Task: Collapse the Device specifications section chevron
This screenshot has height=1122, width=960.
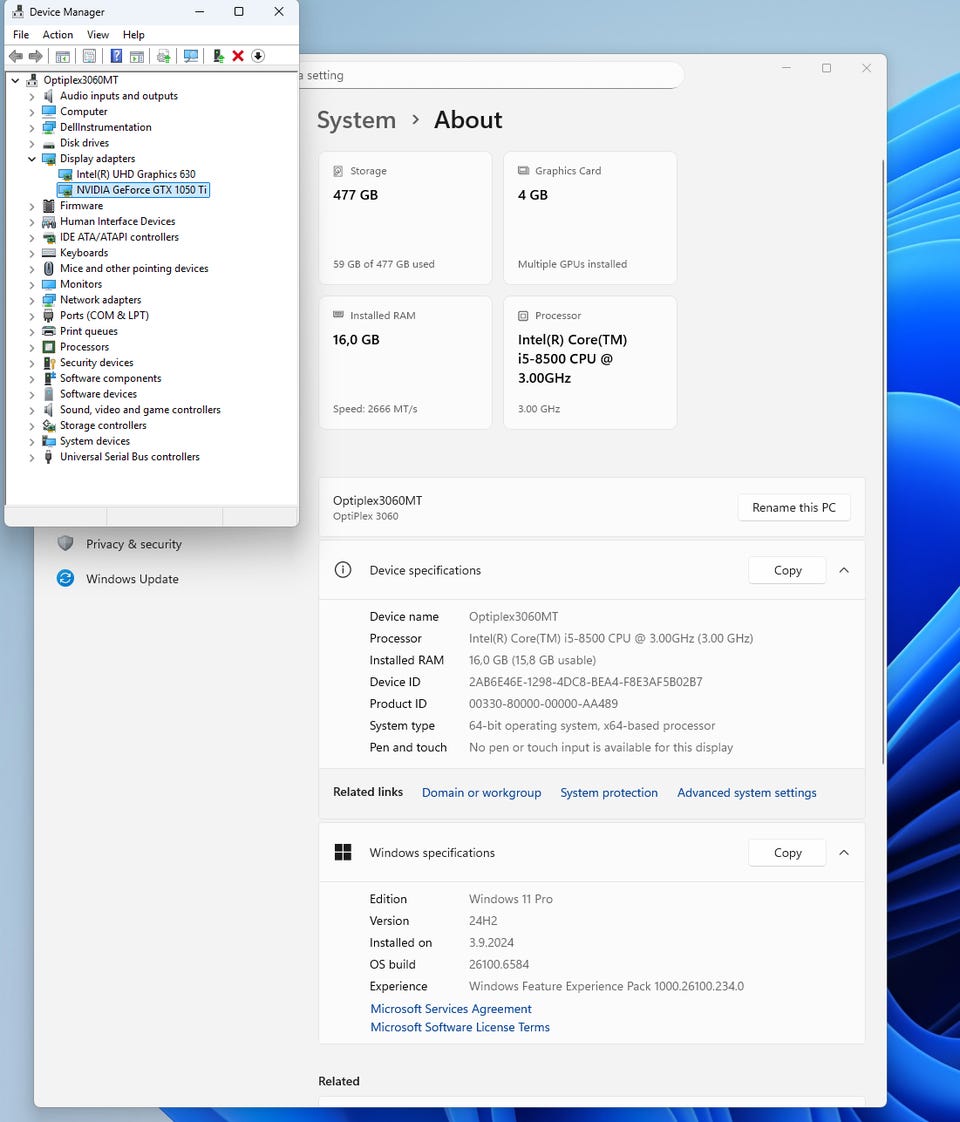Action: click(x=844, y=570)
